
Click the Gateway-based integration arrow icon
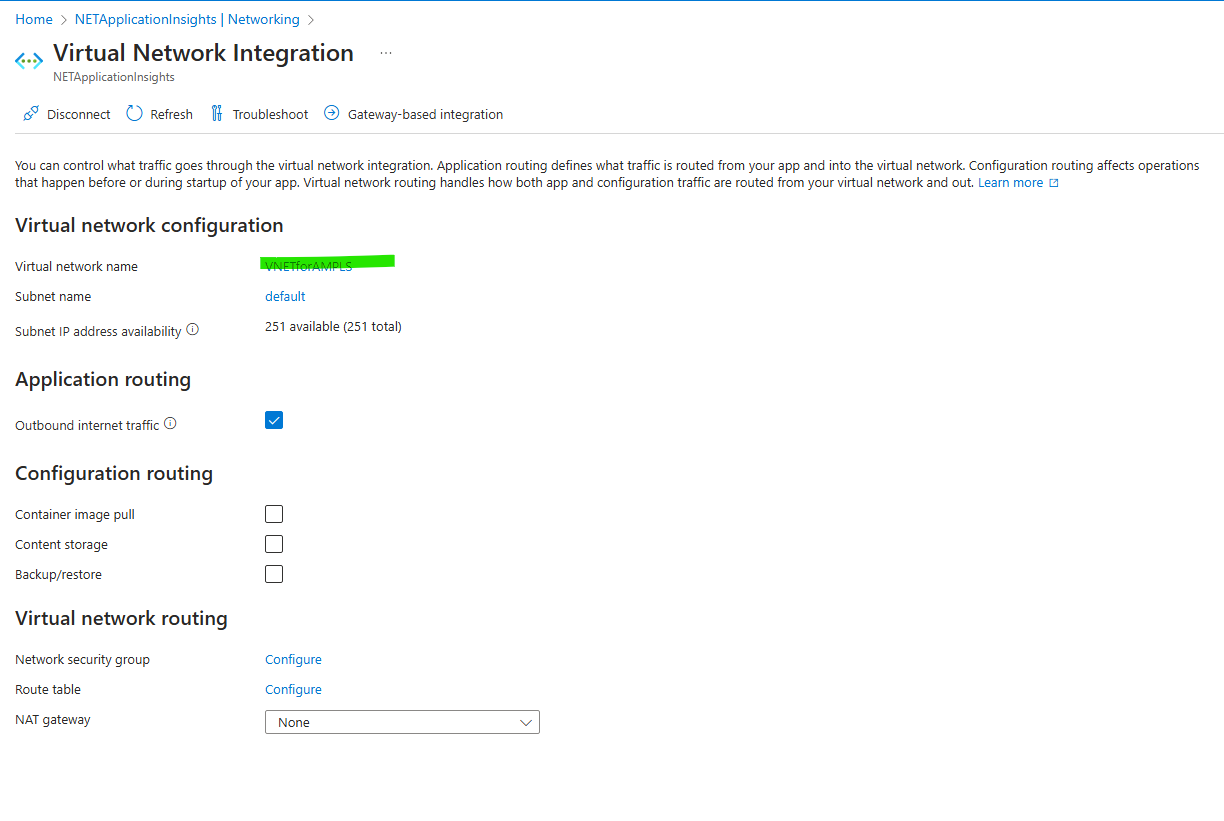pos(332,114)
